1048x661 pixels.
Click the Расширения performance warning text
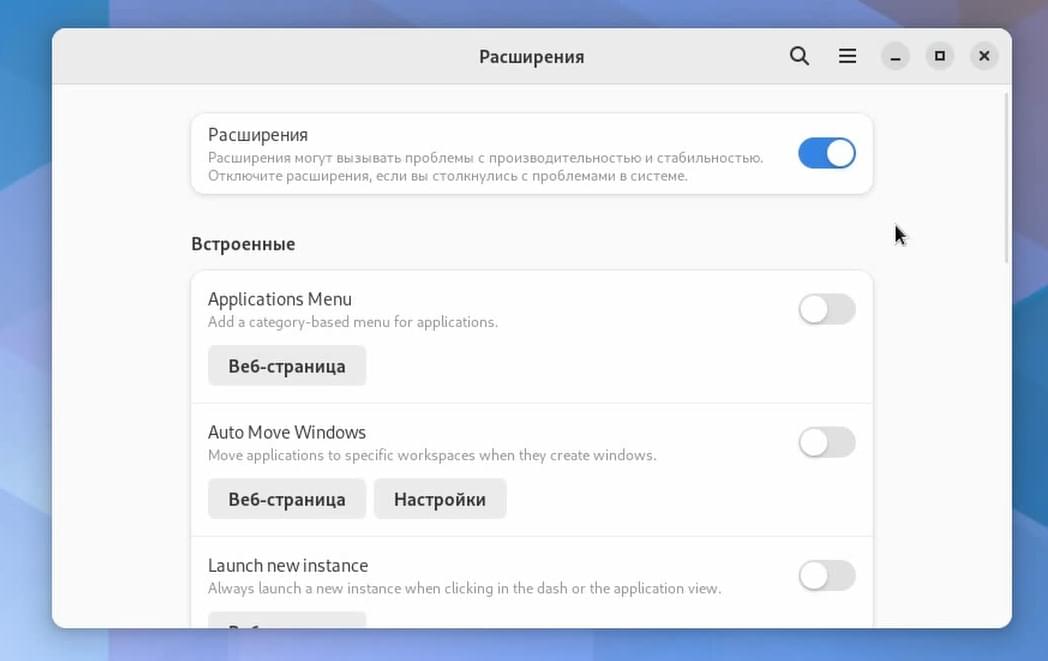485,167
